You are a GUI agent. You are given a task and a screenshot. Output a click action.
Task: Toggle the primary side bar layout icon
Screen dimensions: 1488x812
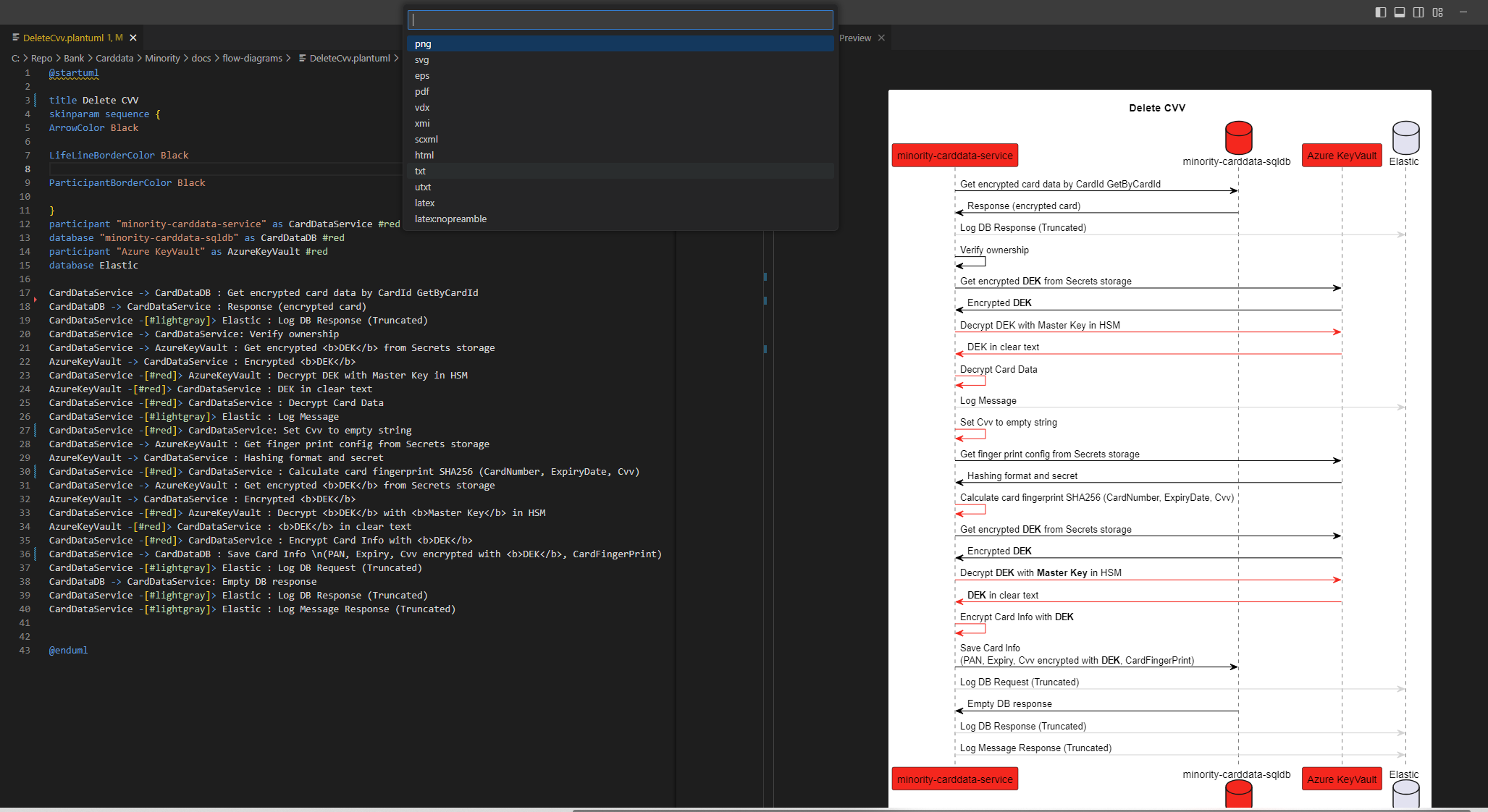coord(1381,12)
